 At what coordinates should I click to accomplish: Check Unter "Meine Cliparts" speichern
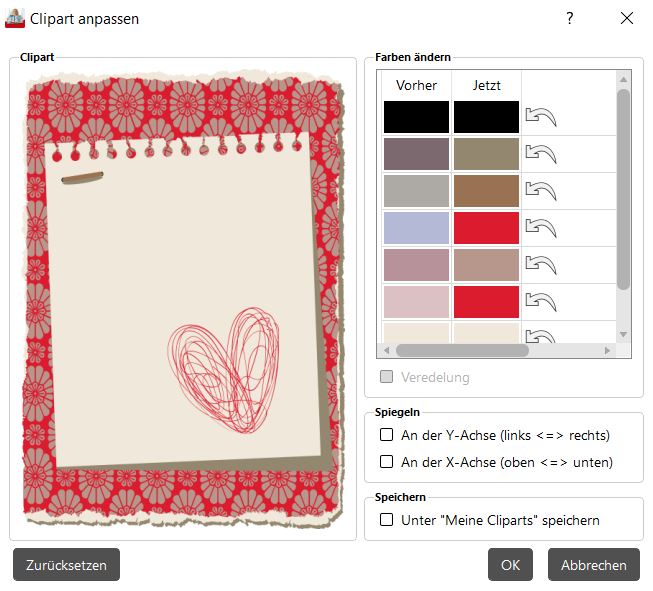tap(387, 520)
